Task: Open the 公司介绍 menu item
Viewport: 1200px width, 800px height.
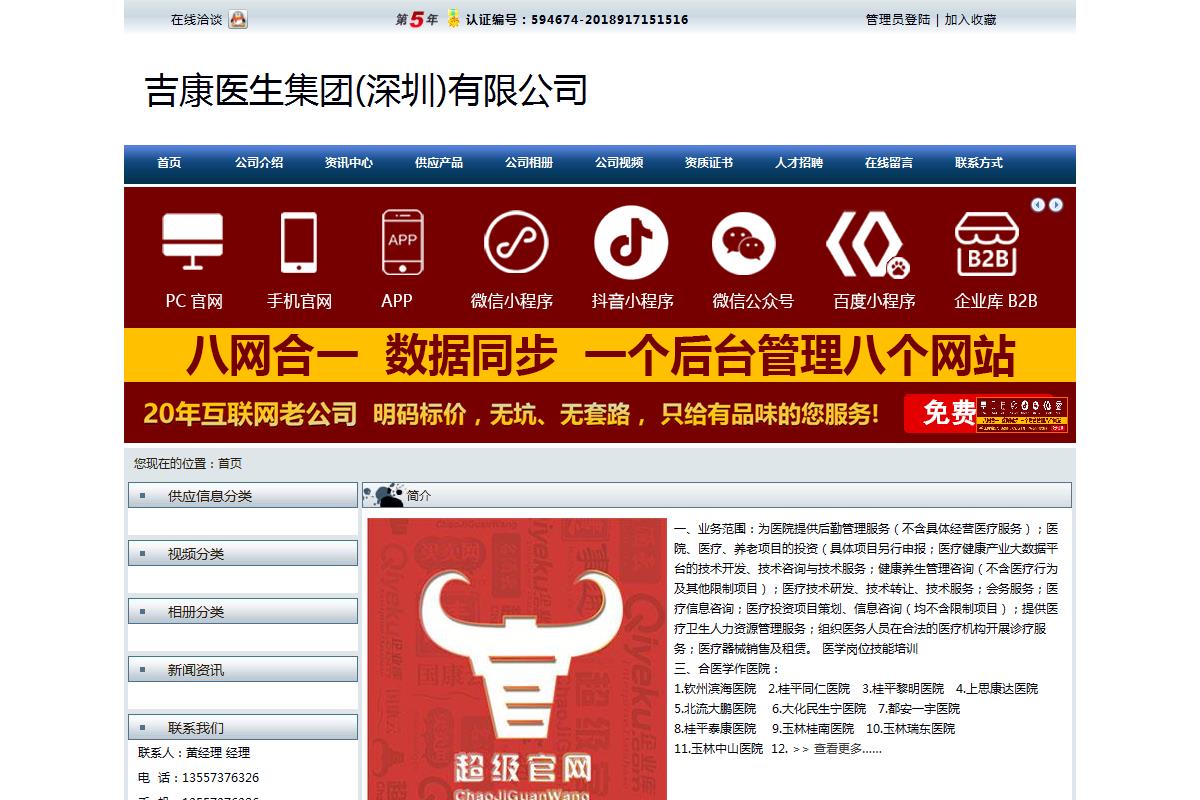Action: 259,163
